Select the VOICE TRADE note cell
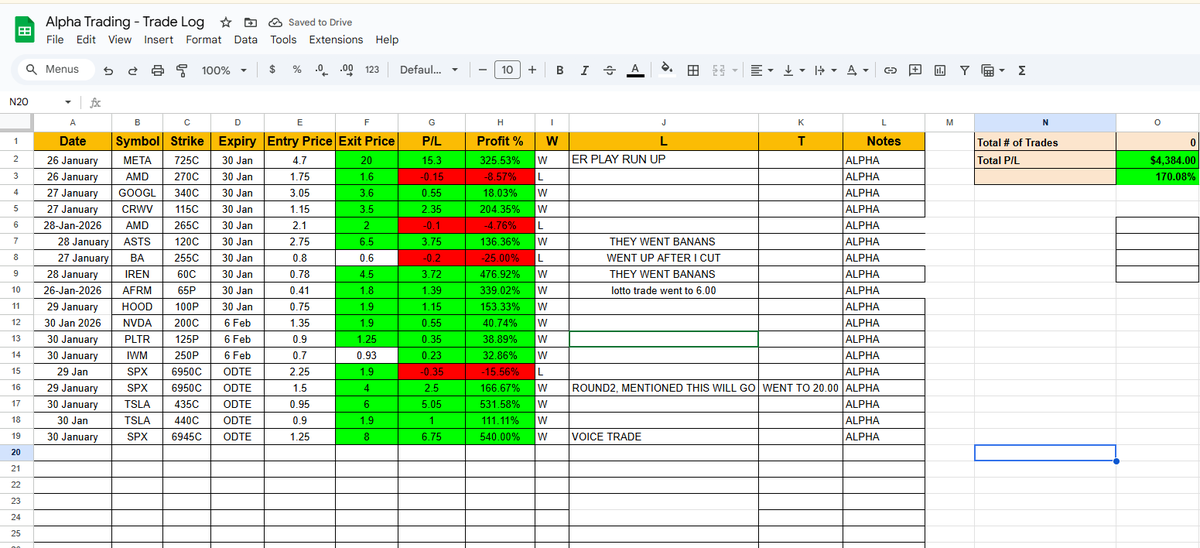This screenshot has width=1200, height=548. pos(664,437)
